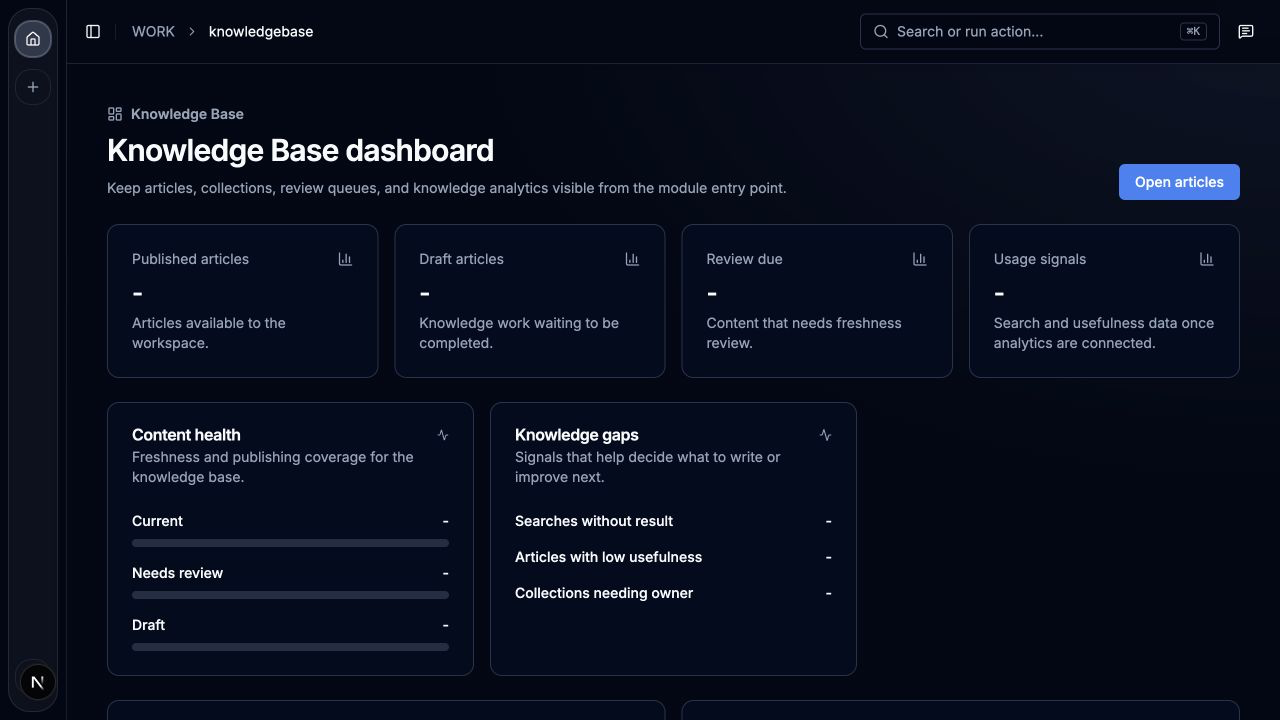Viewport: 1280px width, 720px height.
Task: Click 'Knowledge work waiting to be completed.' text
Action: click(x=519, y=333)
